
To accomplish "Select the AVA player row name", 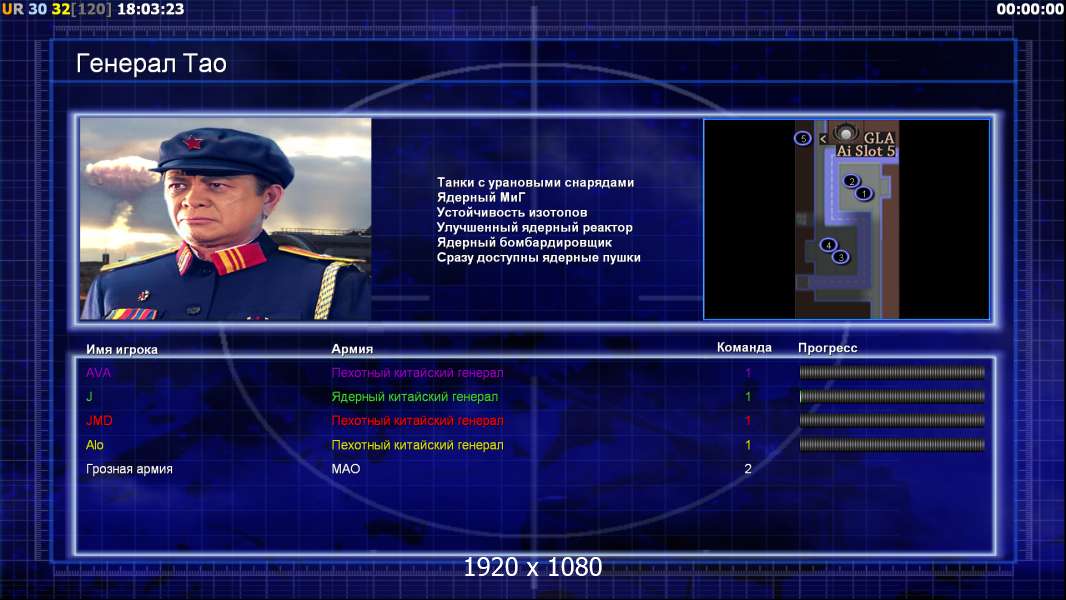I will (x=98, y=372).
